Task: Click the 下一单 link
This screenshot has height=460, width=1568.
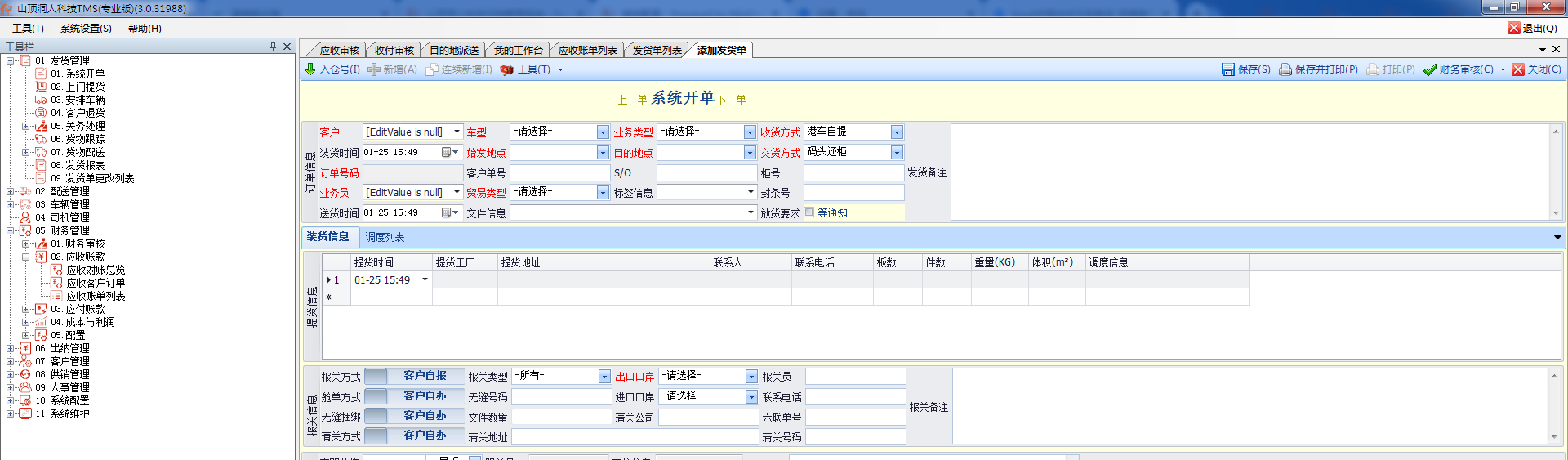Action: 732,100
